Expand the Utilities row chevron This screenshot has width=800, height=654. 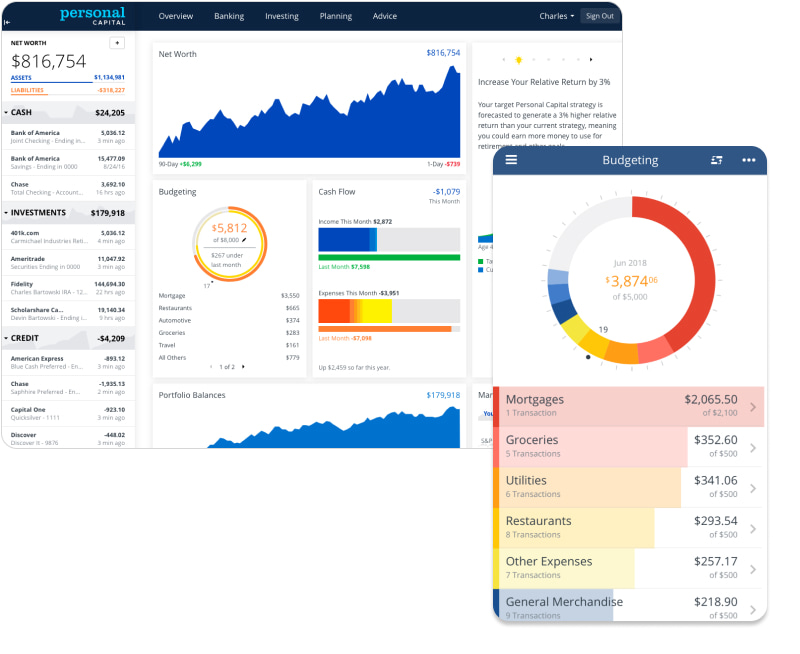(x=754, y=488)
